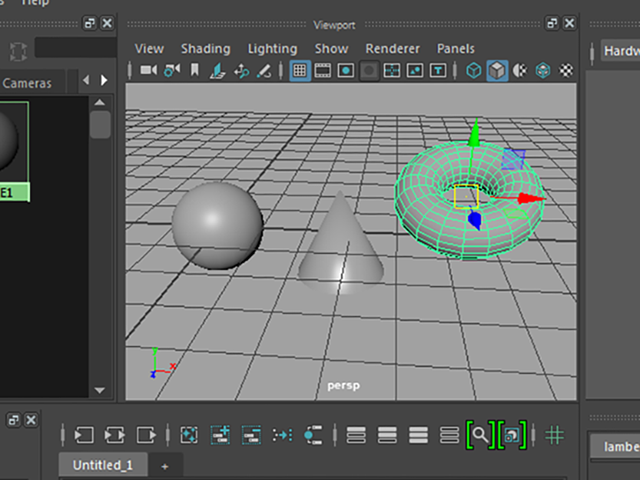Click the yellow center move handle
This screenshot has width=640, height=480.
(x=466, y=197)
